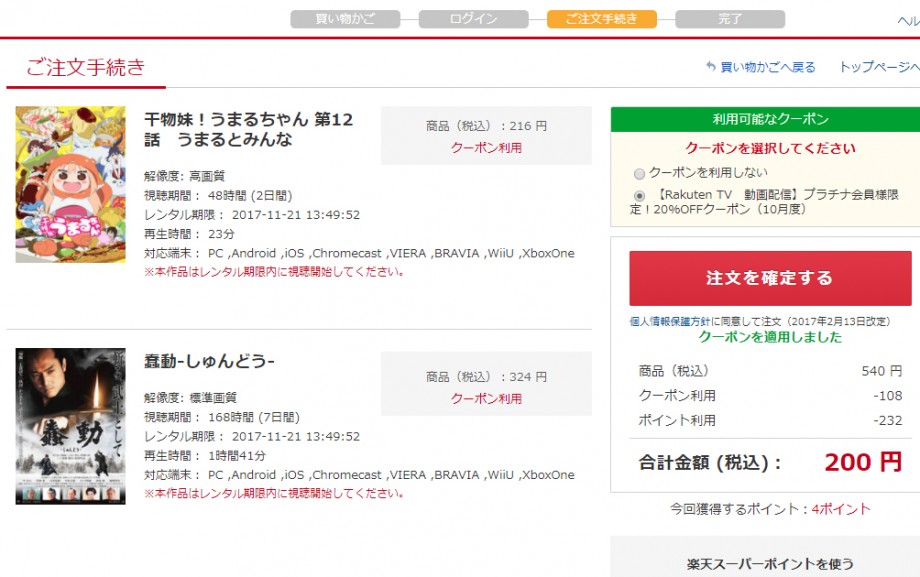Select the ログイン step in progress bar
This screenshot has height=577, width=920.
pos(473,19)
